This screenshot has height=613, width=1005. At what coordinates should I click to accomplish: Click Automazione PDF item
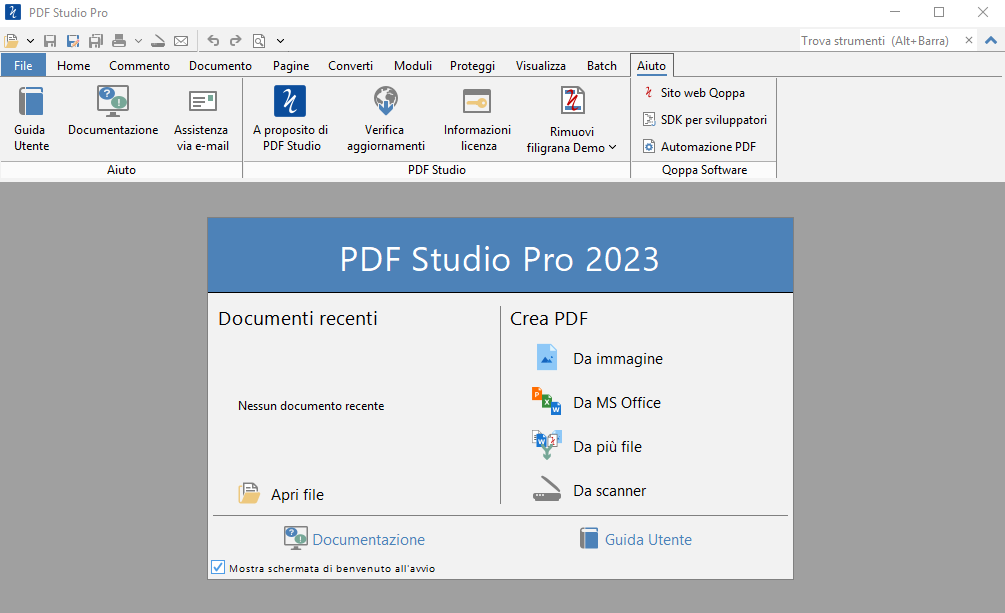(699, 147)
